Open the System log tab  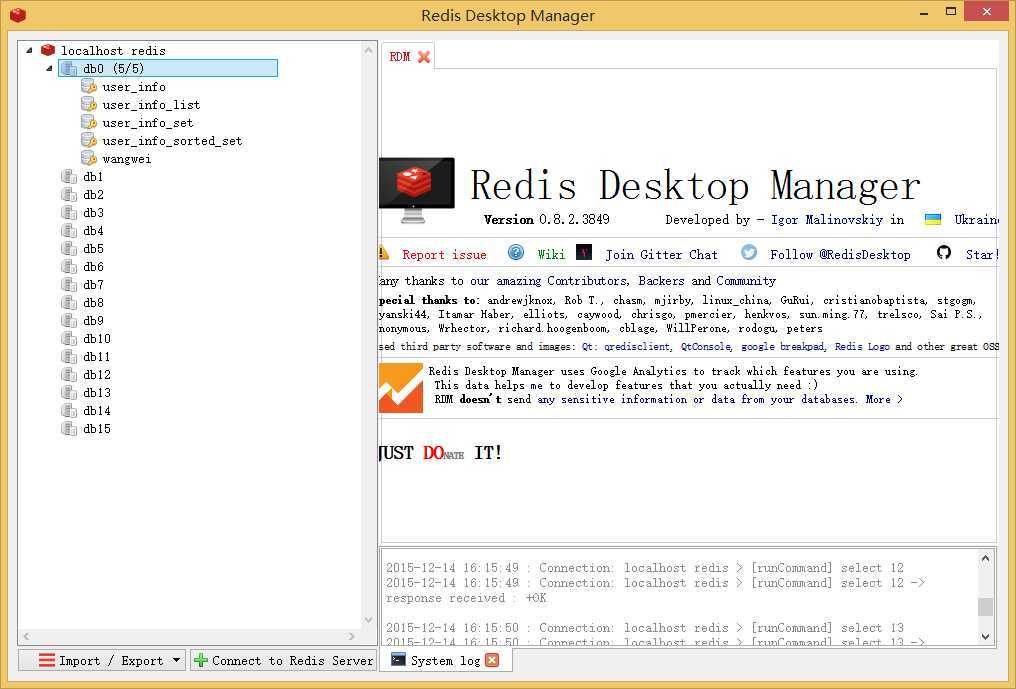[x=445, y=660]
